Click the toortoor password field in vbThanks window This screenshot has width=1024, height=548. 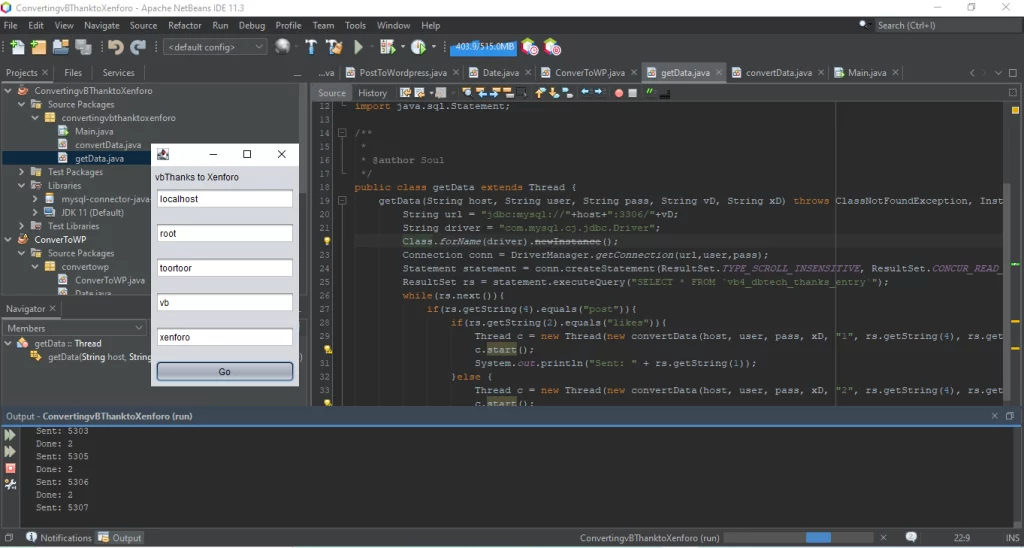(225, 268)
